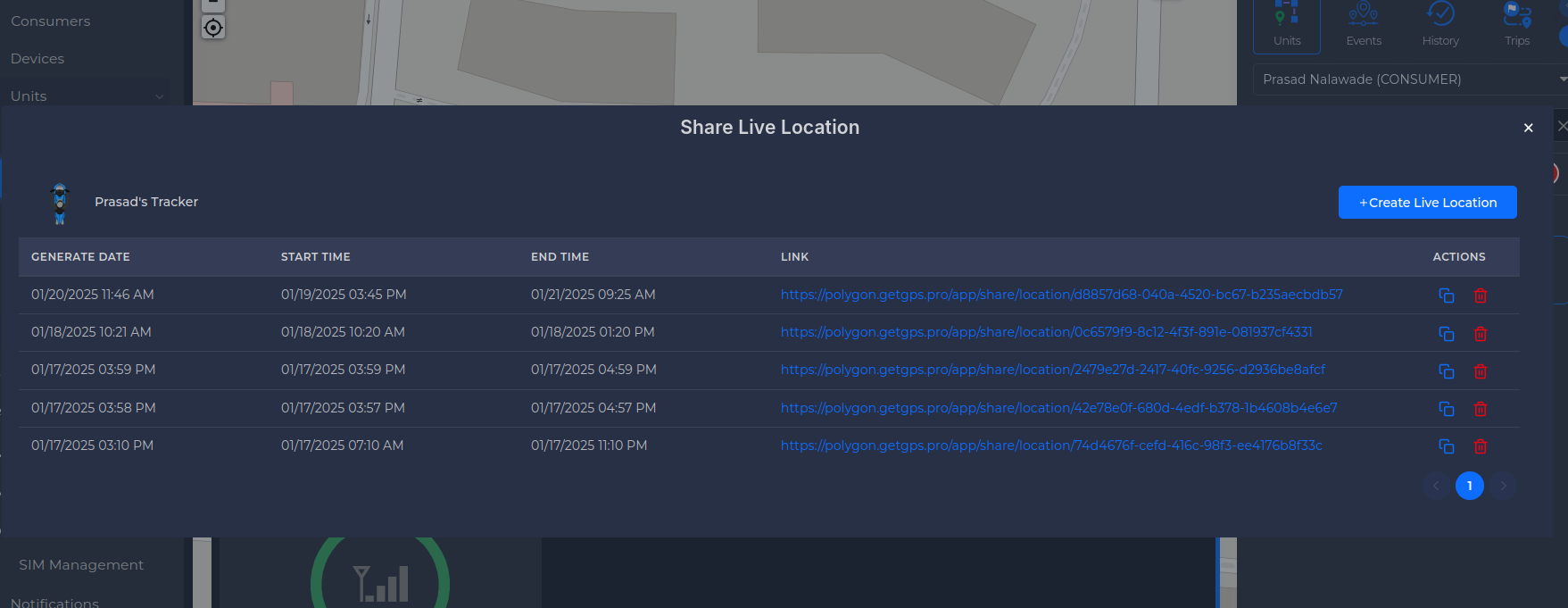Select start time 01/19/2025 03:45 PM
This screenshot has height=608, width=1568.
point(344,295)
